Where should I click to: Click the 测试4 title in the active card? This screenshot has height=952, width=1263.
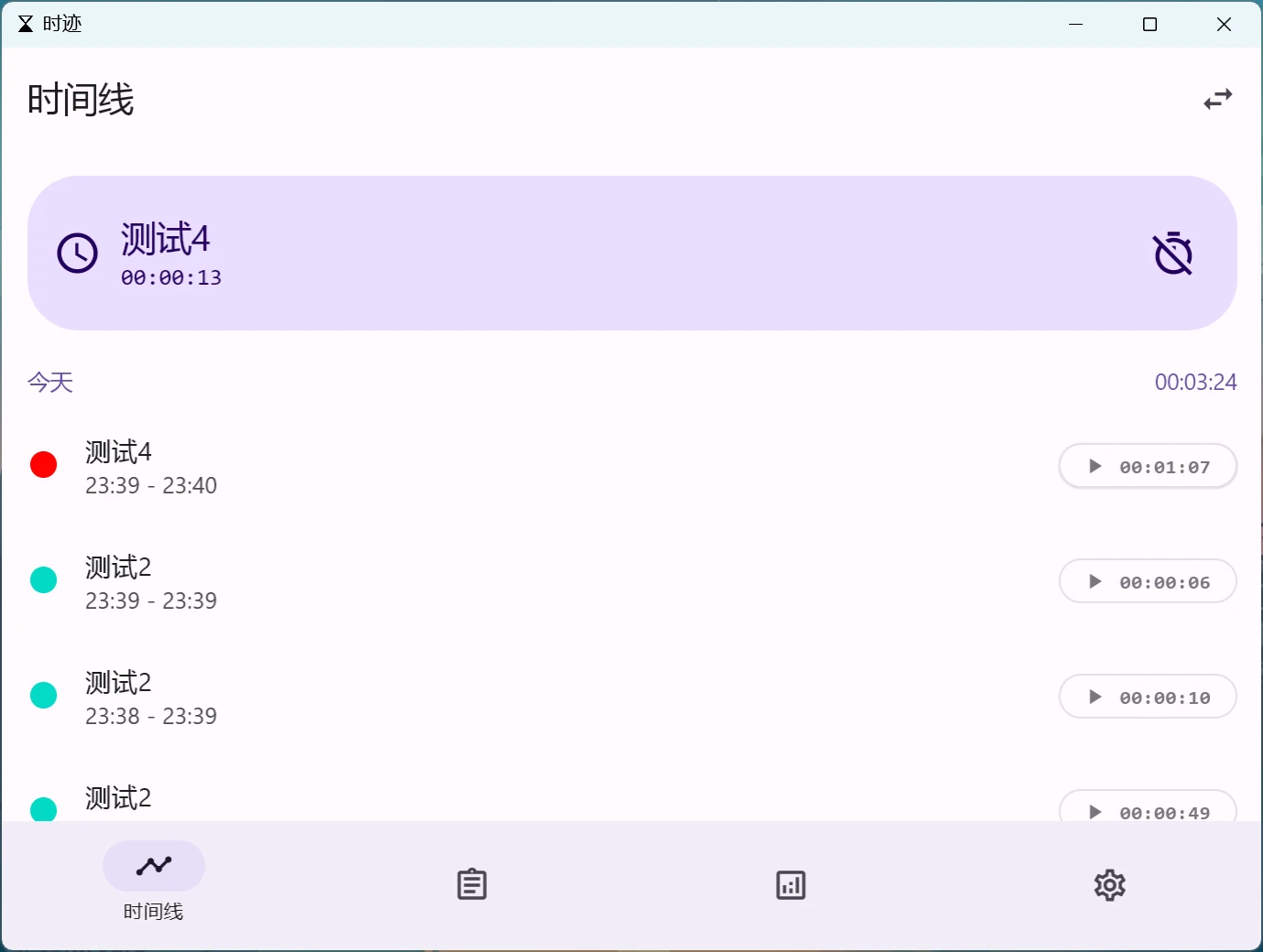pyautogui.click(x=166, y=239)
